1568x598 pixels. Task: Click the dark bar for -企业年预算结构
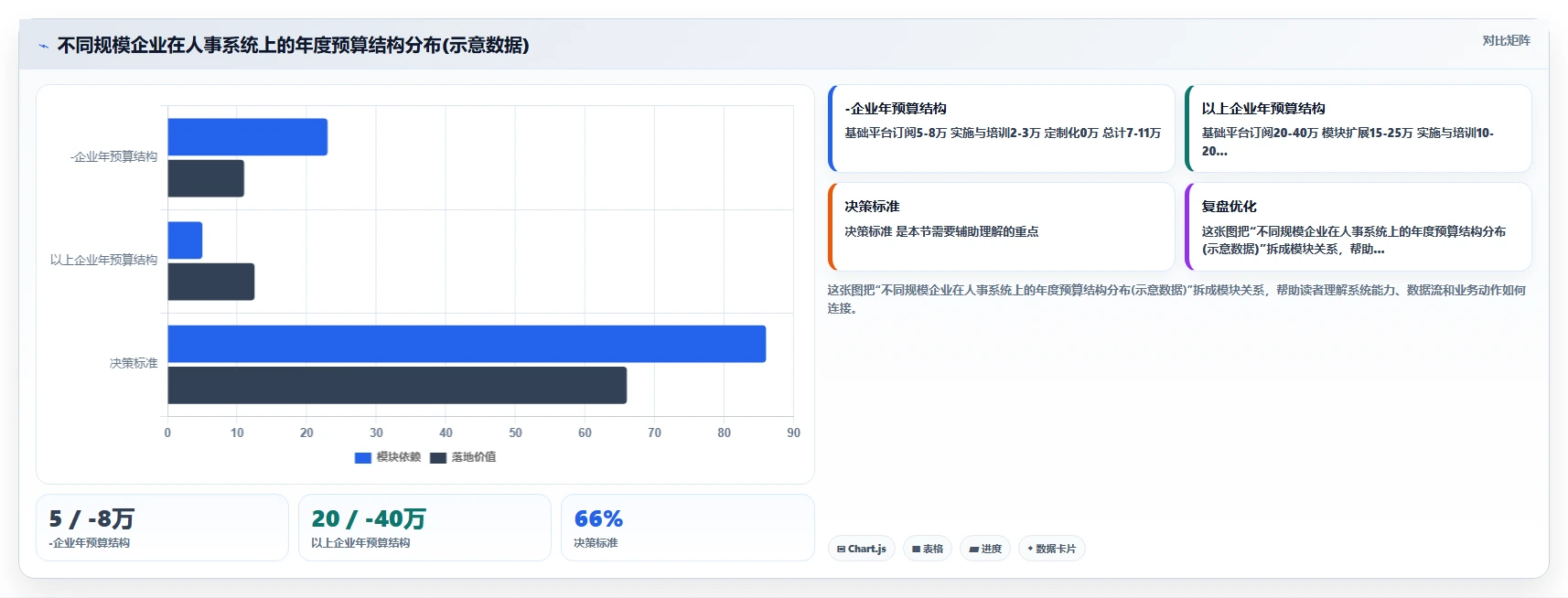(x=206, y=178)
